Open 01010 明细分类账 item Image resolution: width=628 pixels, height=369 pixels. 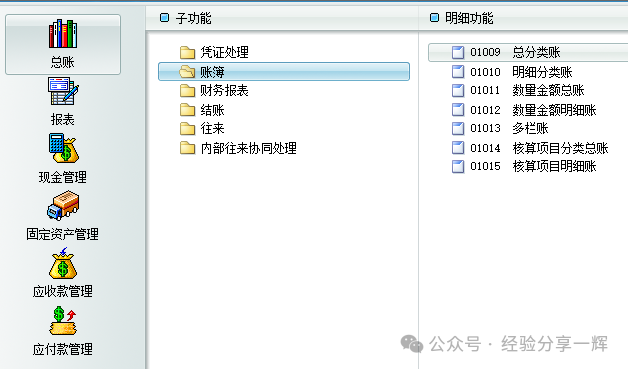click(x=512, y=72)
